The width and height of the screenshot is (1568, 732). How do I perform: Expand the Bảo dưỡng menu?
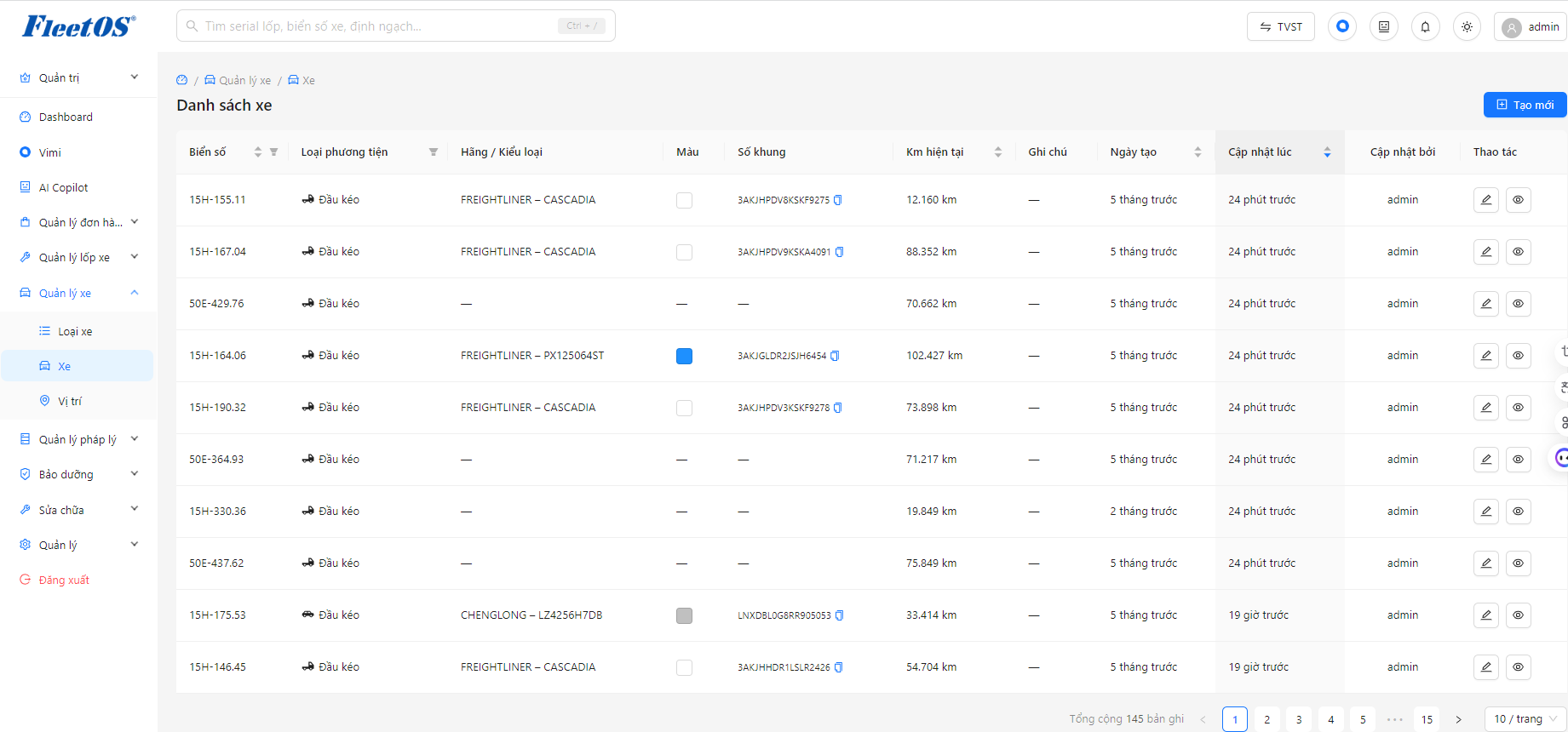(78, 474)
